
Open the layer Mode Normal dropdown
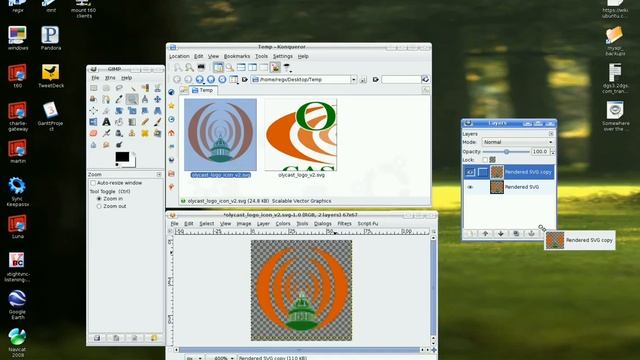pyautogui.click(x=518, y=142)
